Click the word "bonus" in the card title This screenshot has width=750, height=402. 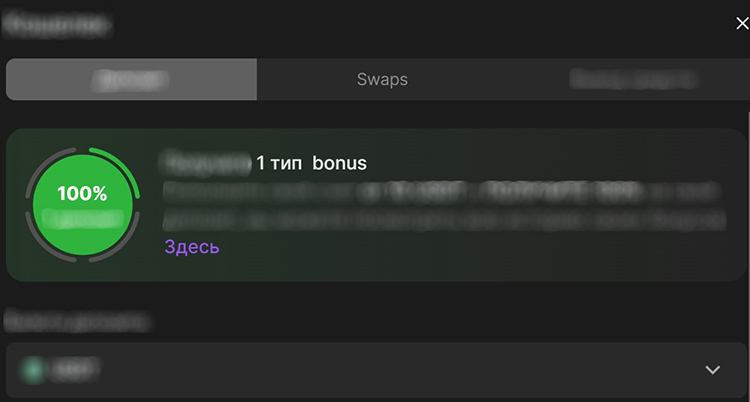click(340, 162)
